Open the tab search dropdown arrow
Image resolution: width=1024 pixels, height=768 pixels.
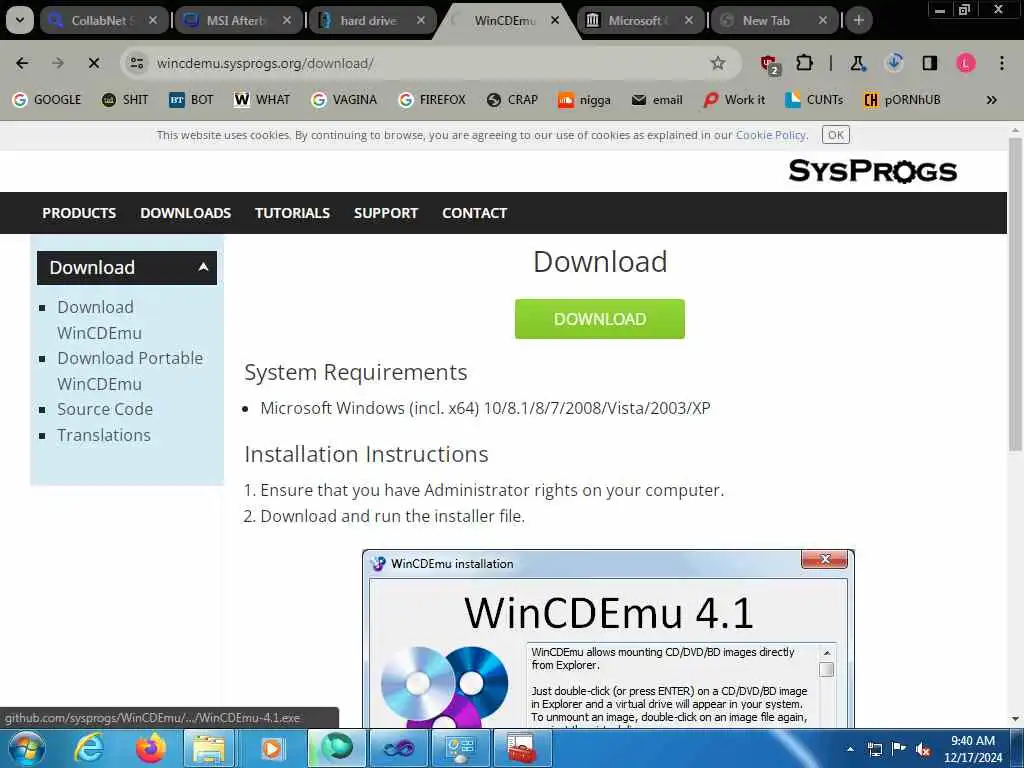point(20,20)
